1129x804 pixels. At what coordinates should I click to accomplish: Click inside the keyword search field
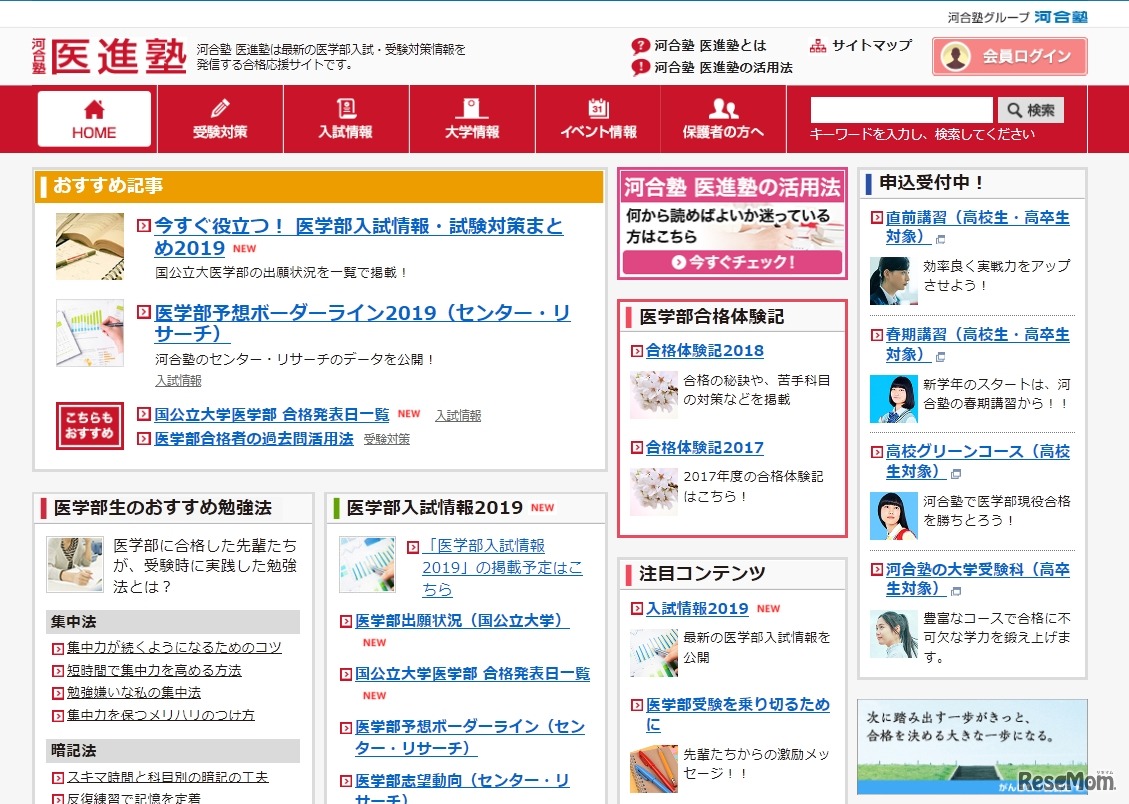point(900,109)
